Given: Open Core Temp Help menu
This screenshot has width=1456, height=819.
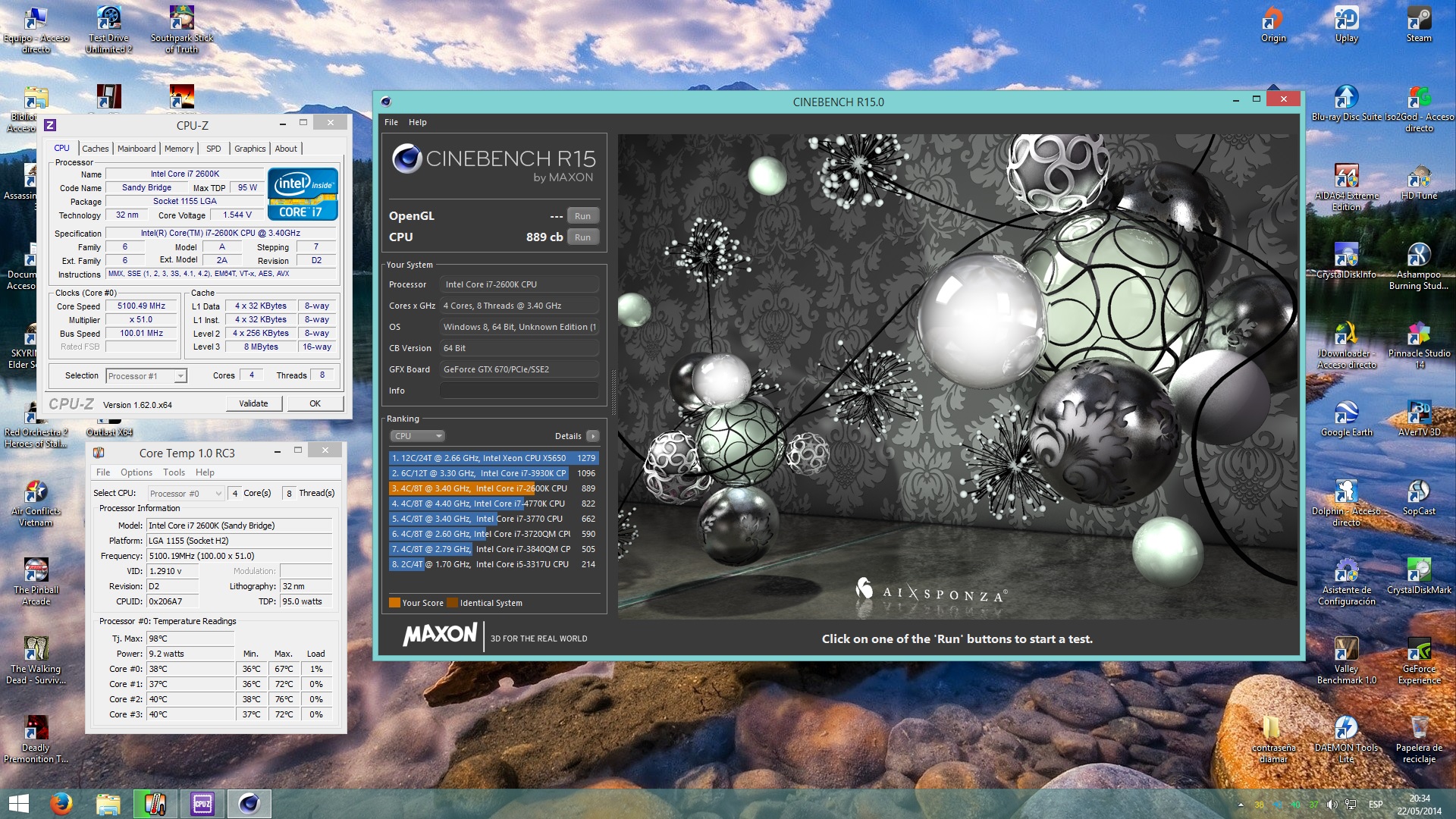Looking at the screenshot, I should click(x=205, y=472).
